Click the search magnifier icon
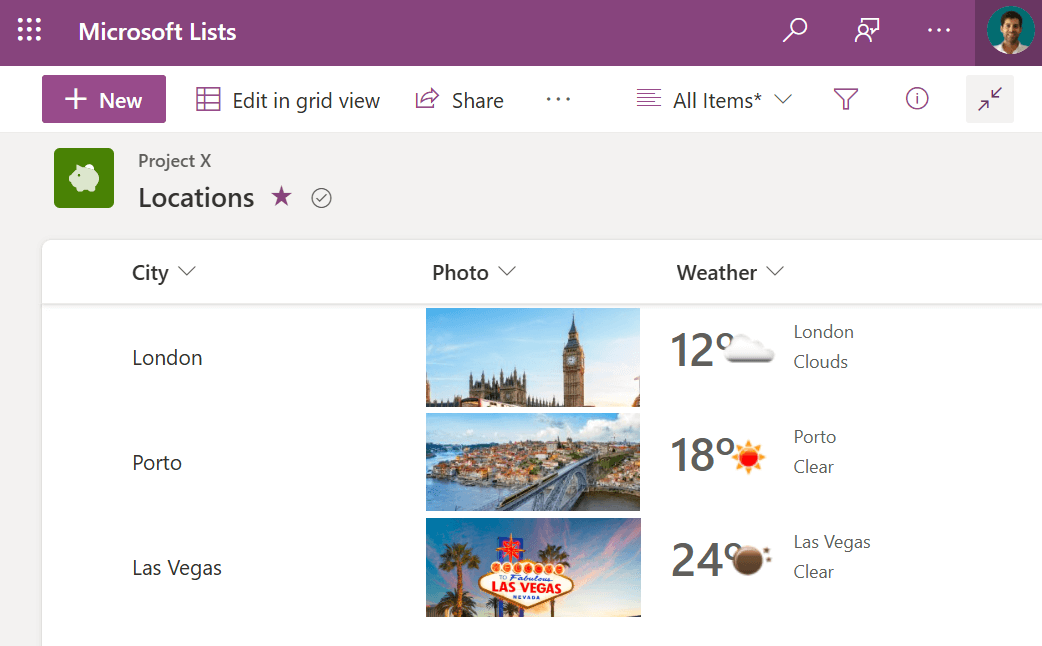 tap(794, 31)
